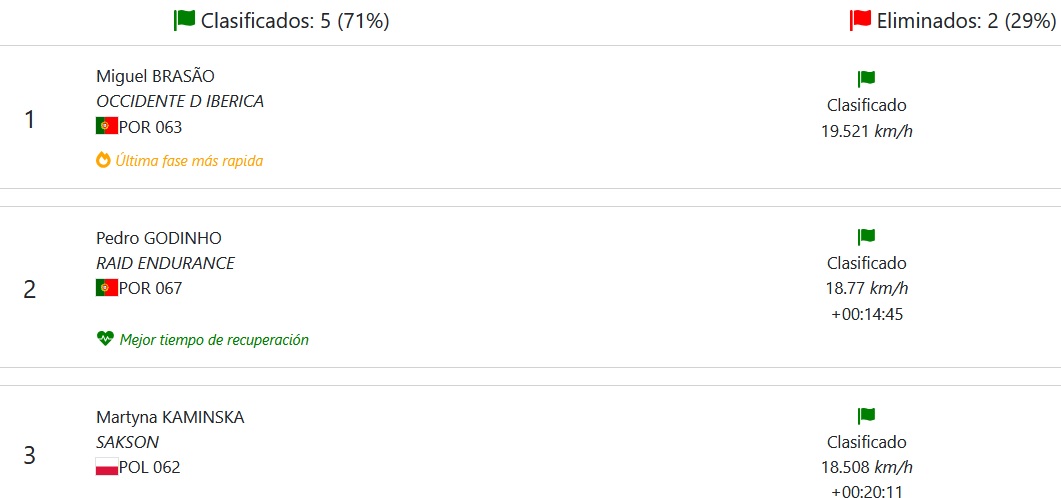Click the Mejor tiempo de recuperación label
The height and width of the screenshot is (498, 1061).
[214, 340]
